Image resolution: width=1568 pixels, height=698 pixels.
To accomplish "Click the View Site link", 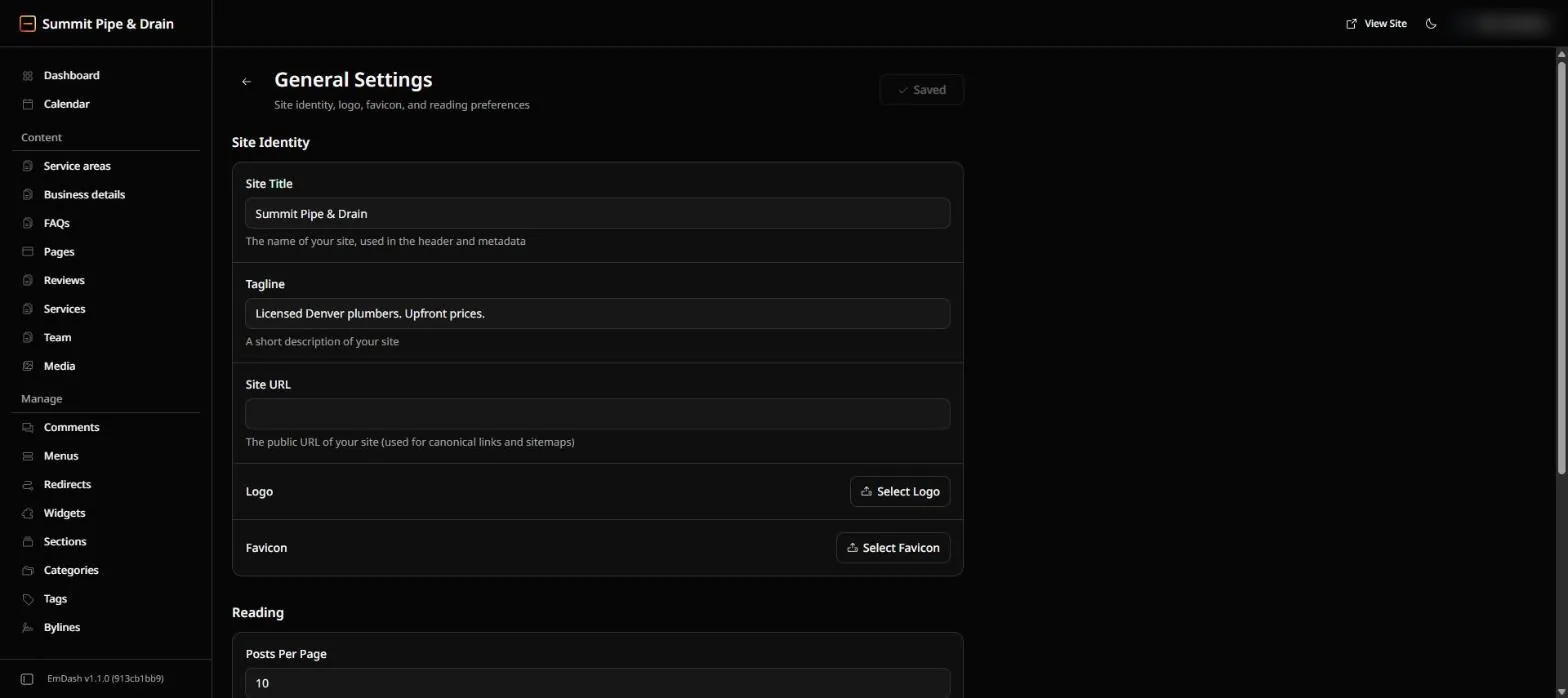I will tap(1376, 24).
